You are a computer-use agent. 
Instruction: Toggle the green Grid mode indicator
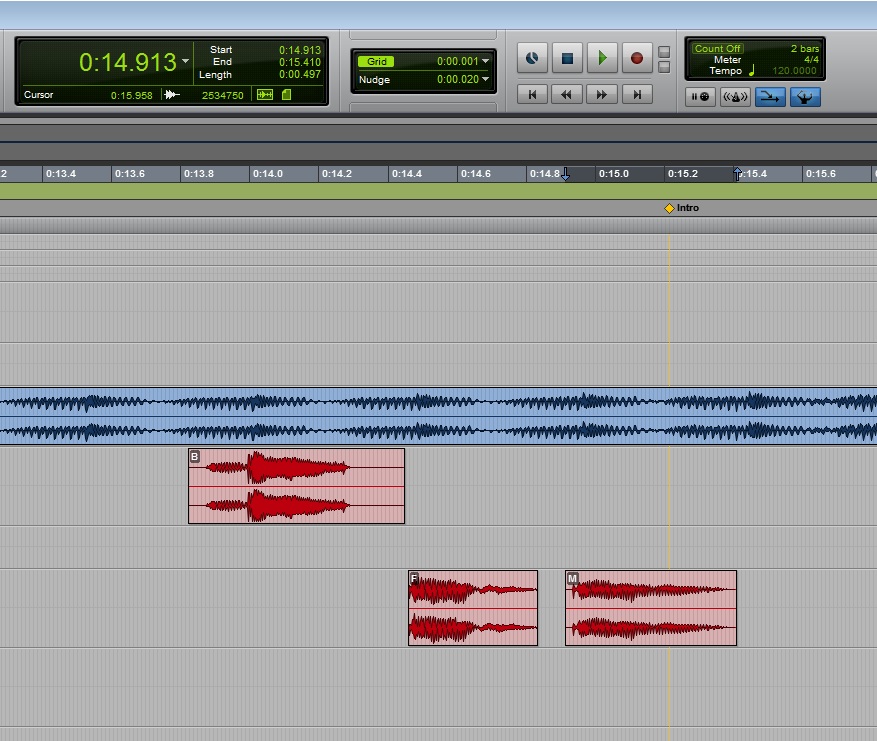coord(376,62)
